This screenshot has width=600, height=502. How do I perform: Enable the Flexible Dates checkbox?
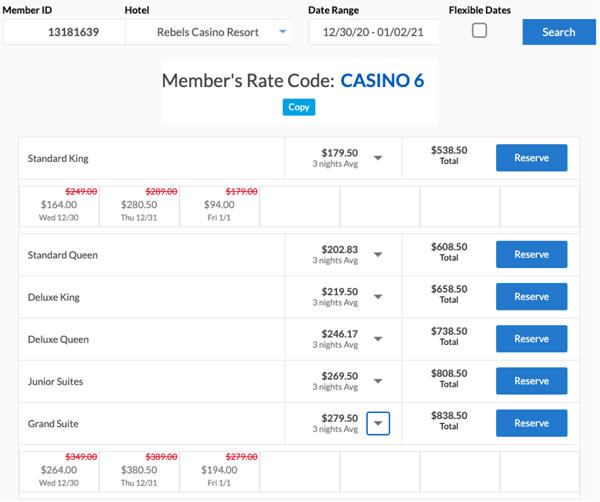(x=479, y=30)
